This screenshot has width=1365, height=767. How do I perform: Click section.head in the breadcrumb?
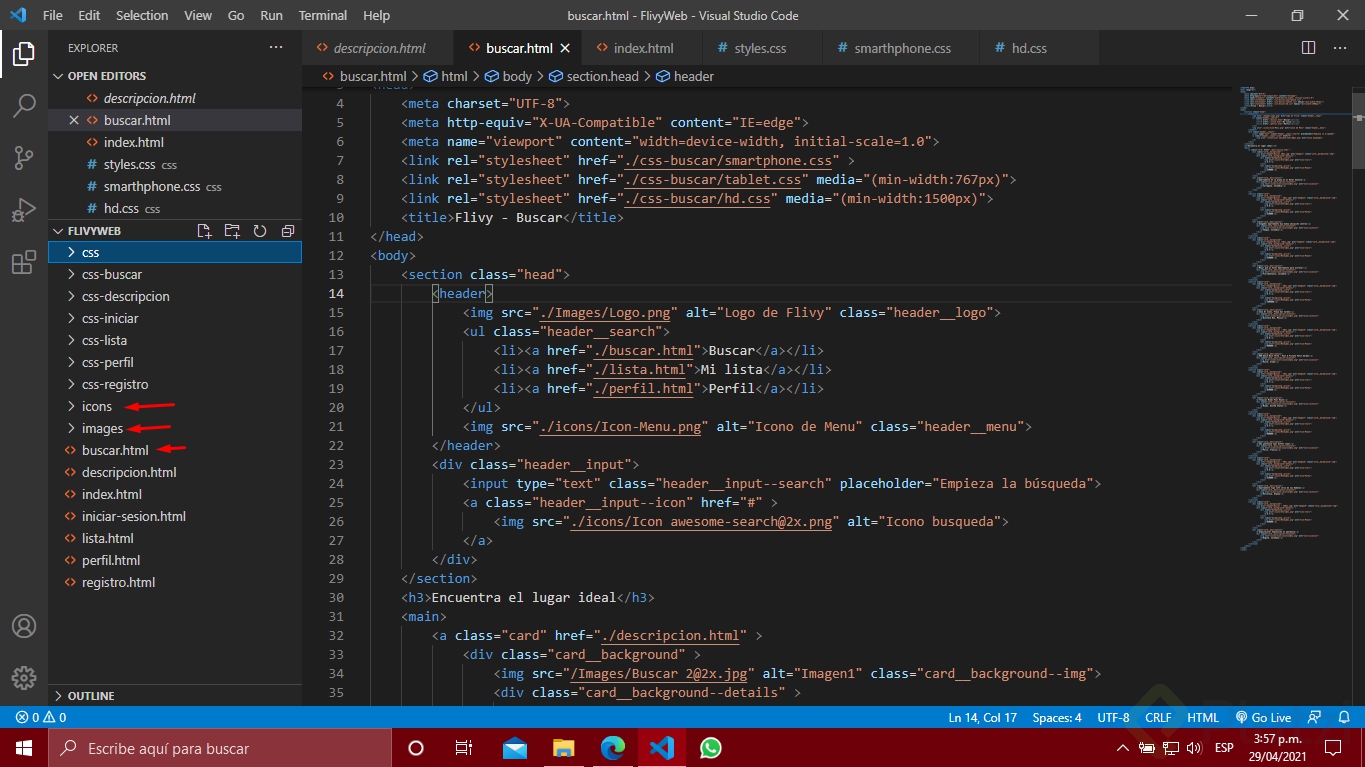pos(593,76)
